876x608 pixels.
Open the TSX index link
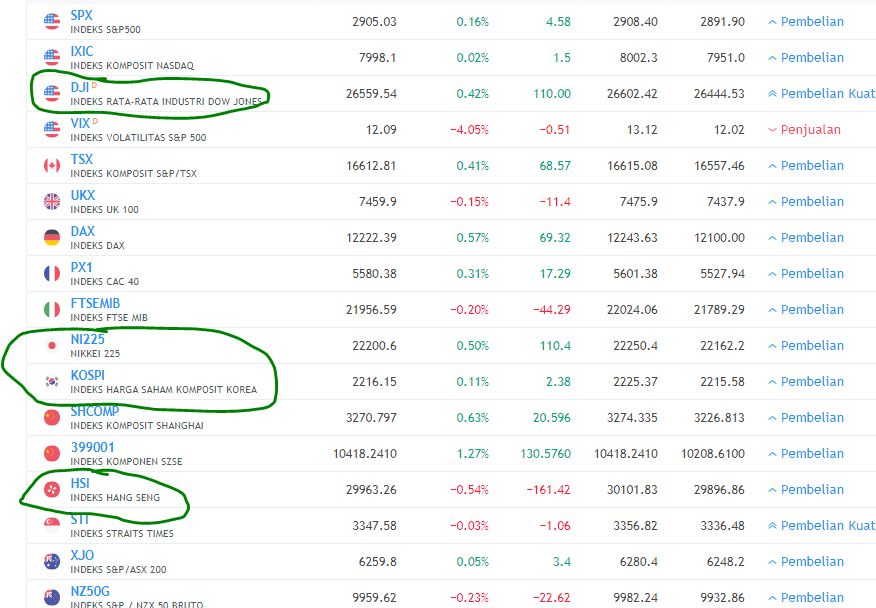pos(82,159)
